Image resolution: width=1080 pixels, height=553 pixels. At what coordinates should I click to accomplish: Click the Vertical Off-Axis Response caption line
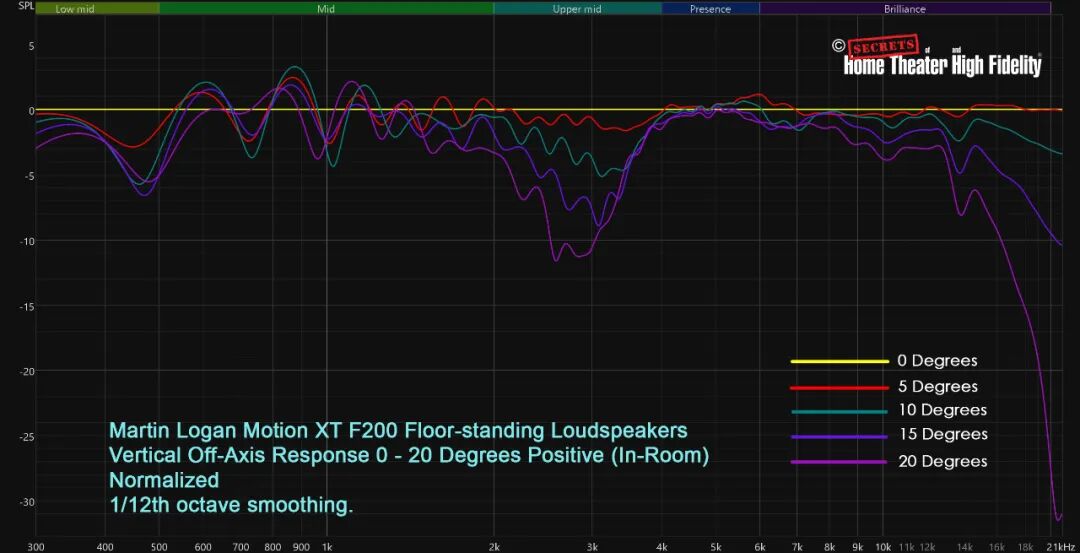(x=409, y=456)
